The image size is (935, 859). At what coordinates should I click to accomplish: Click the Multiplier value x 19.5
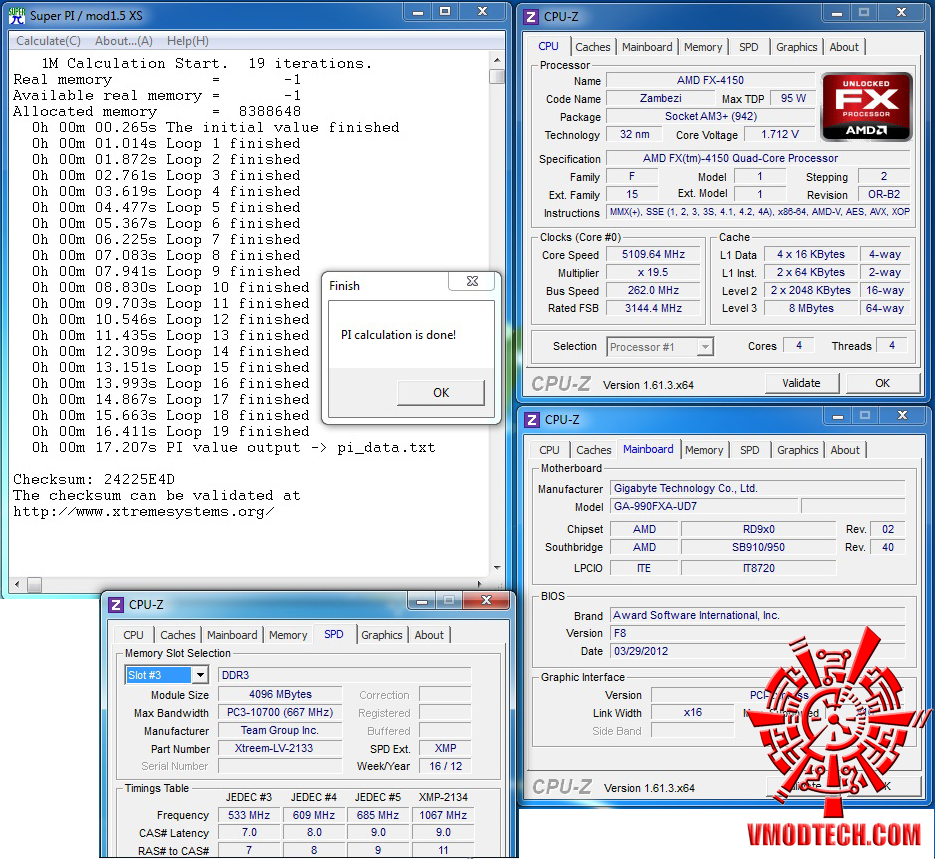[x=653, y=273]
